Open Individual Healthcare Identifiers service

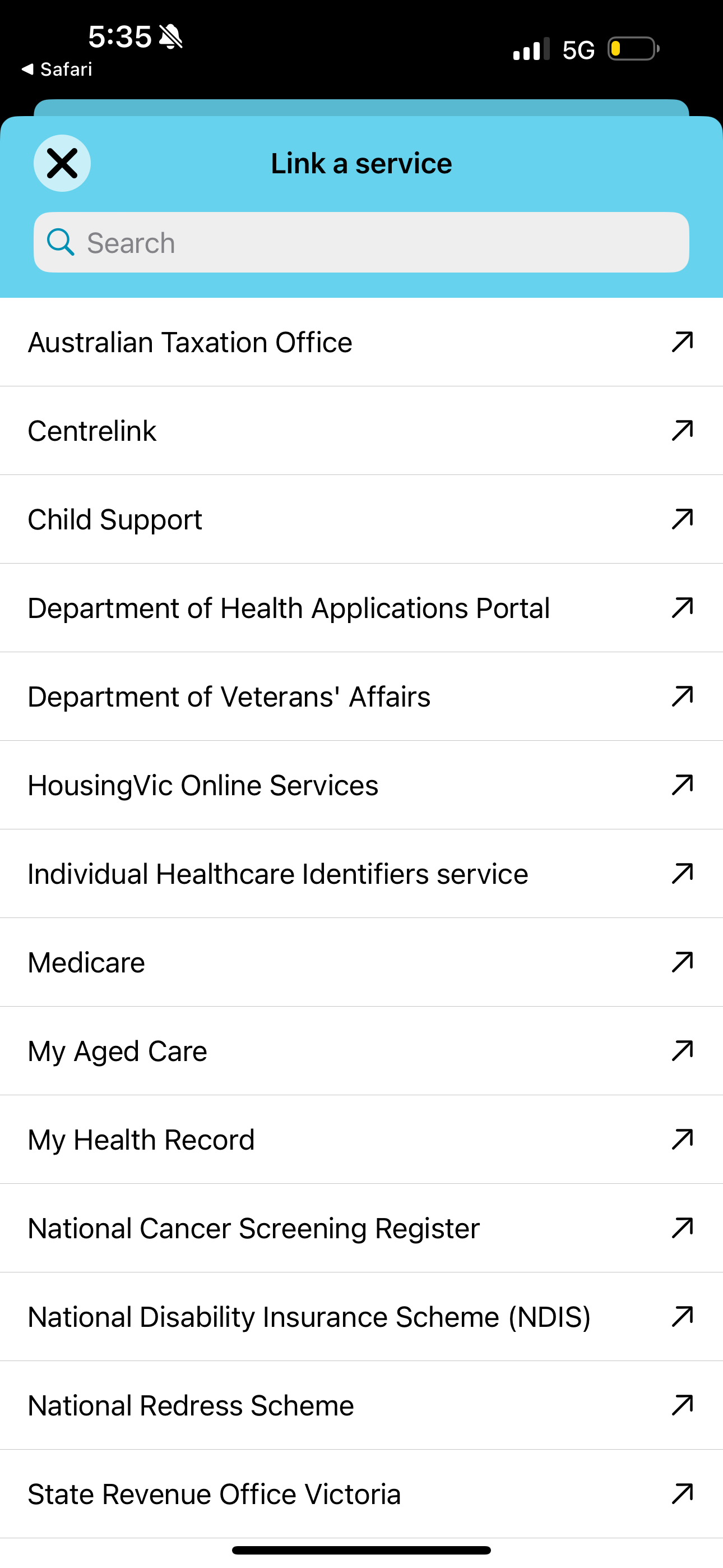pyautogui.click(x=361, y=874)
